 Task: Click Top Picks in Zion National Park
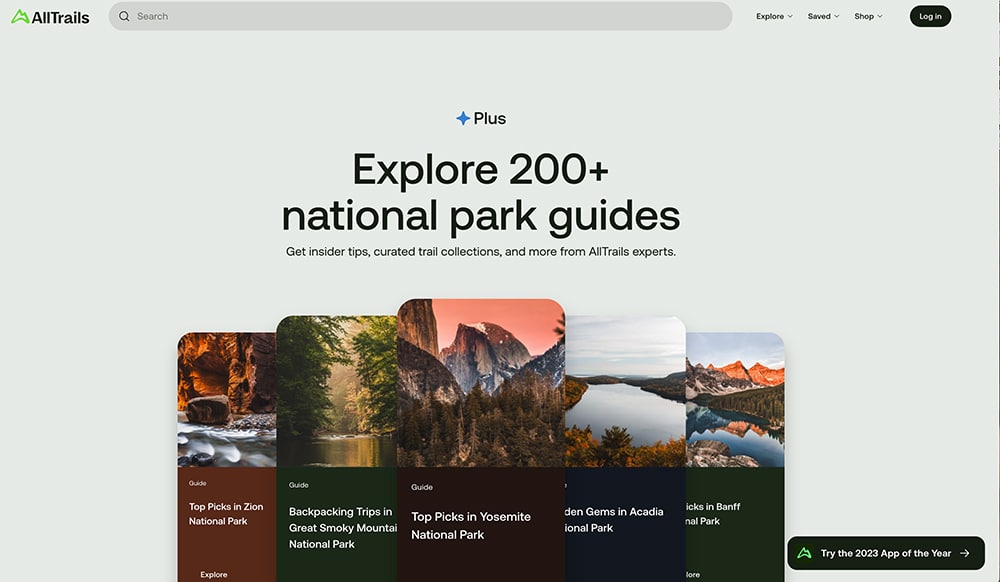pyautogui.click(x=226, y=514)
